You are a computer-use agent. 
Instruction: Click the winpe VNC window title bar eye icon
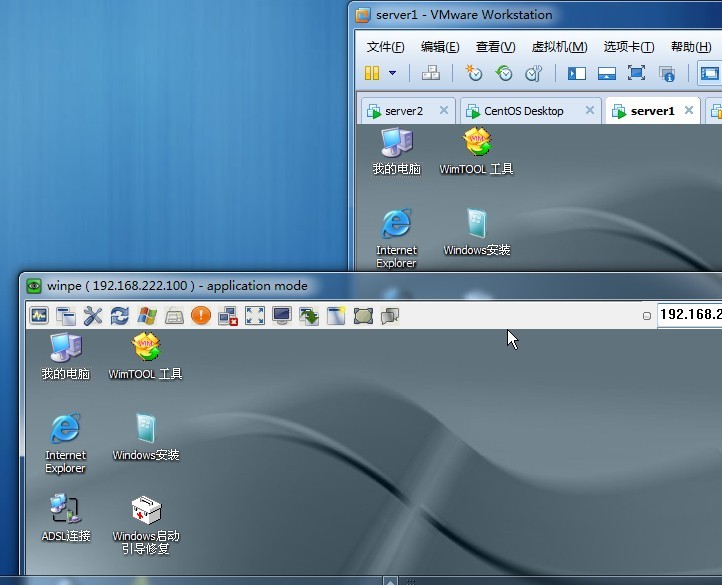click(34, 286)
